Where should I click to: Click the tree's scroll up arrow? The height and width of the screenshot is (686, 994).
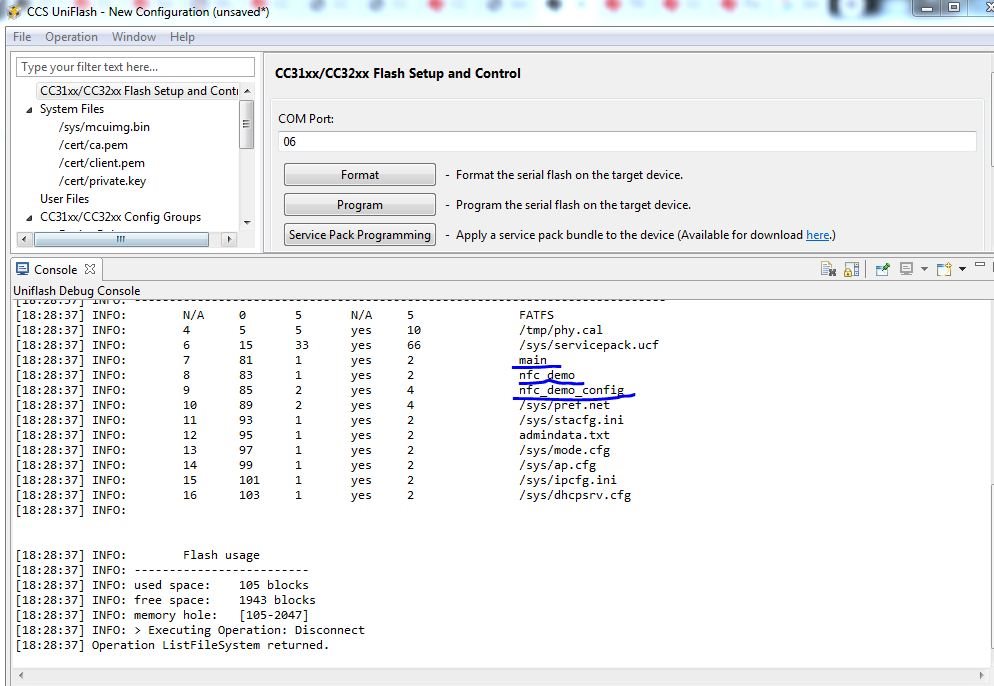[247, 91]
